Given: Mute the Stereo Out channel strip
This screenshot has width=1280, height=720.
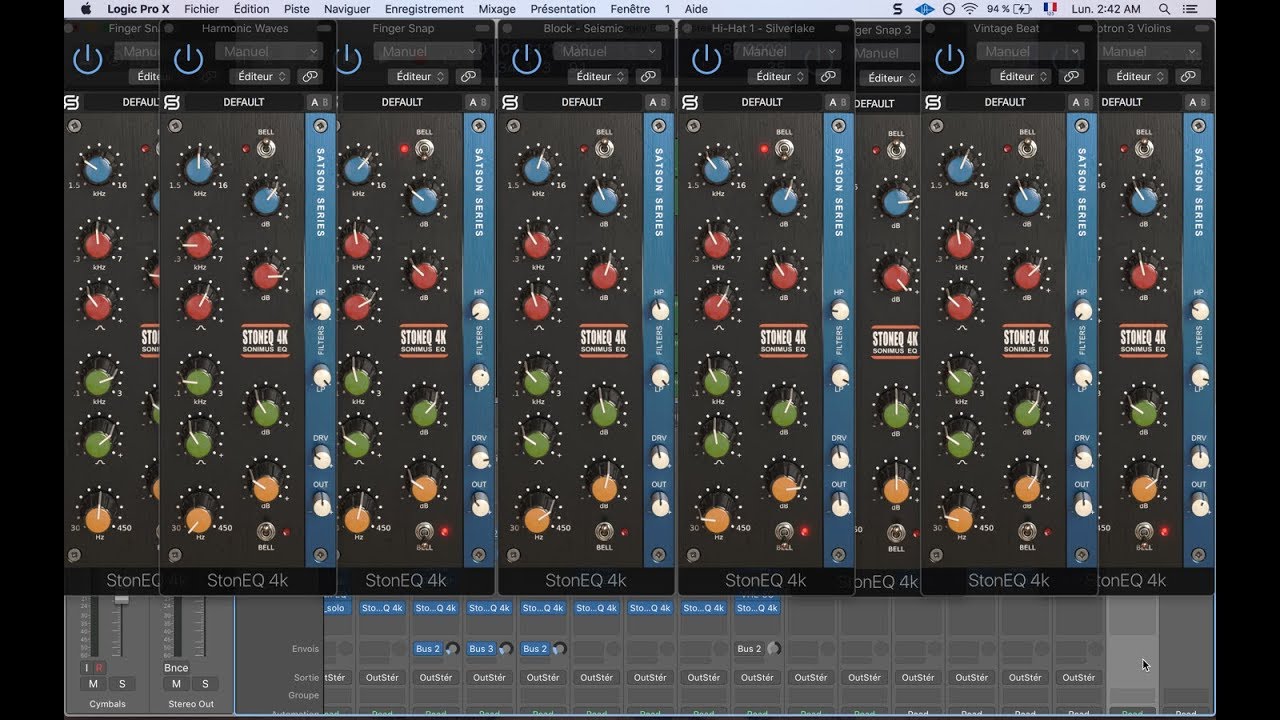Looking at the screenshot, I should (x=177, y=684).
